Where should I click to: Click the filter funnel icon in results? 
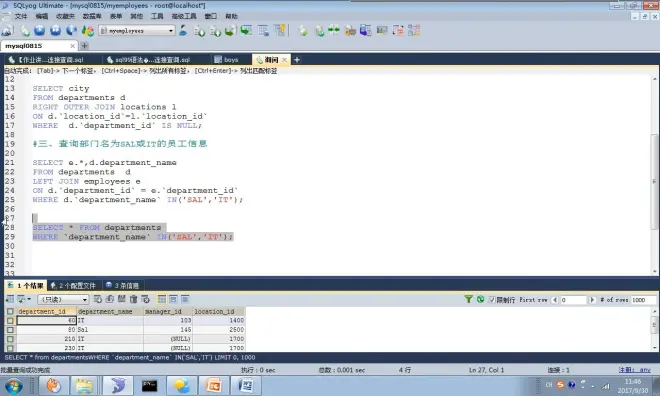[468, 299]
